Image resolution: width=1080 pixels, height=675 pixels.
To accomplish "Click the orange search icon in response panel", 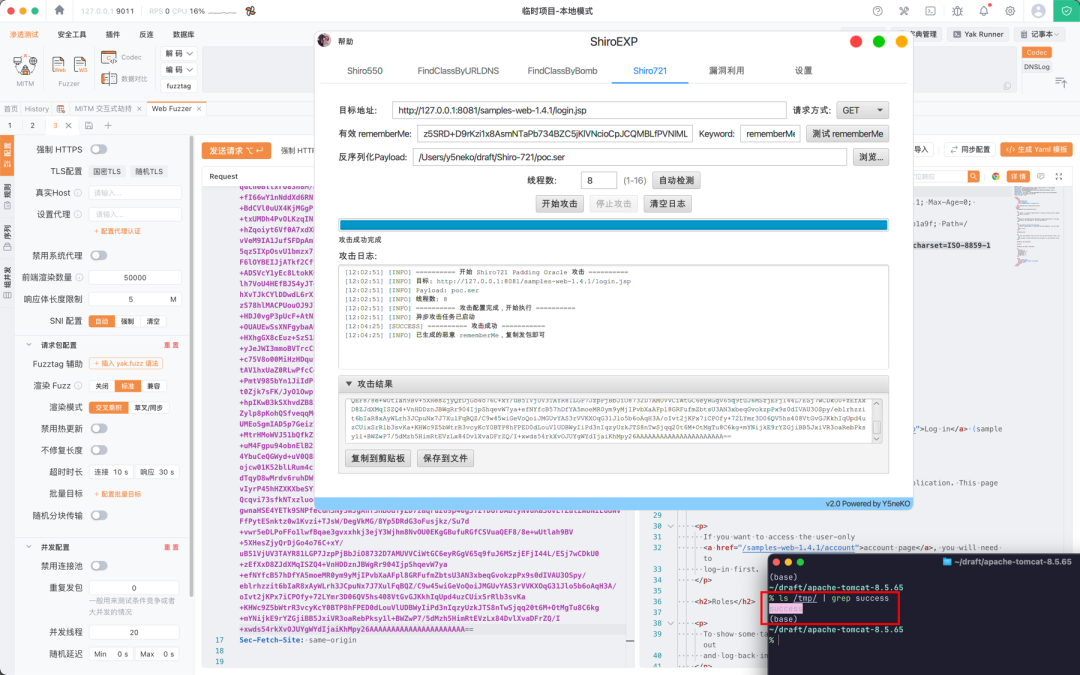I will coord(973,176).
